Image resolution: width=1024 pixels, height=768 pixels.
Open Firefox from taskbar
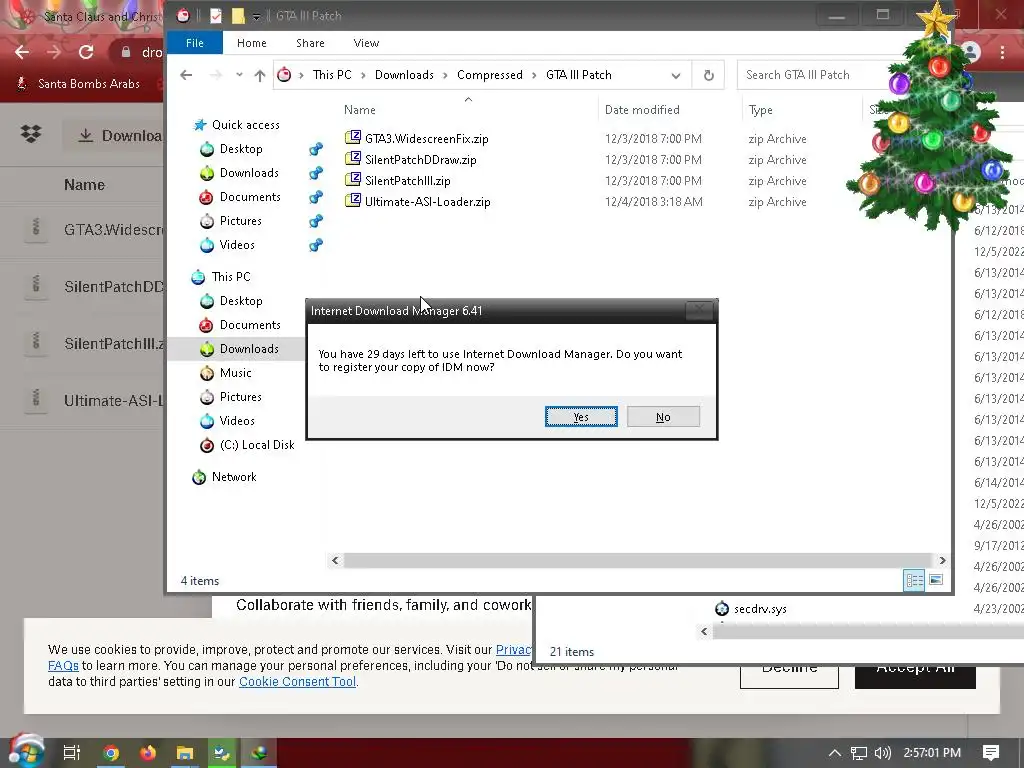(148, 753)
